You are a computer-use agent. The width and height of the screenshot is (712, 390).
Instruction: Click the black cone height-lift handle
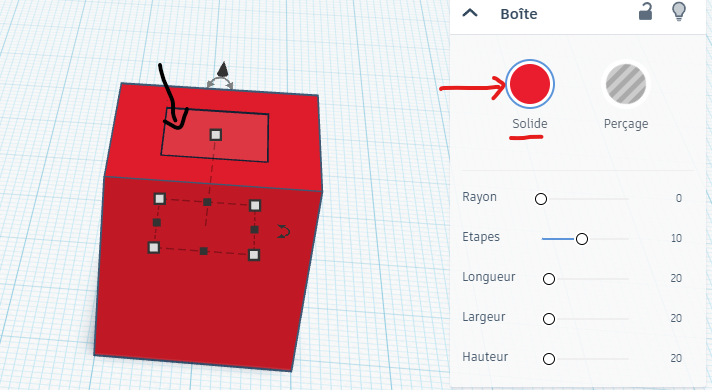click(222, 69)
